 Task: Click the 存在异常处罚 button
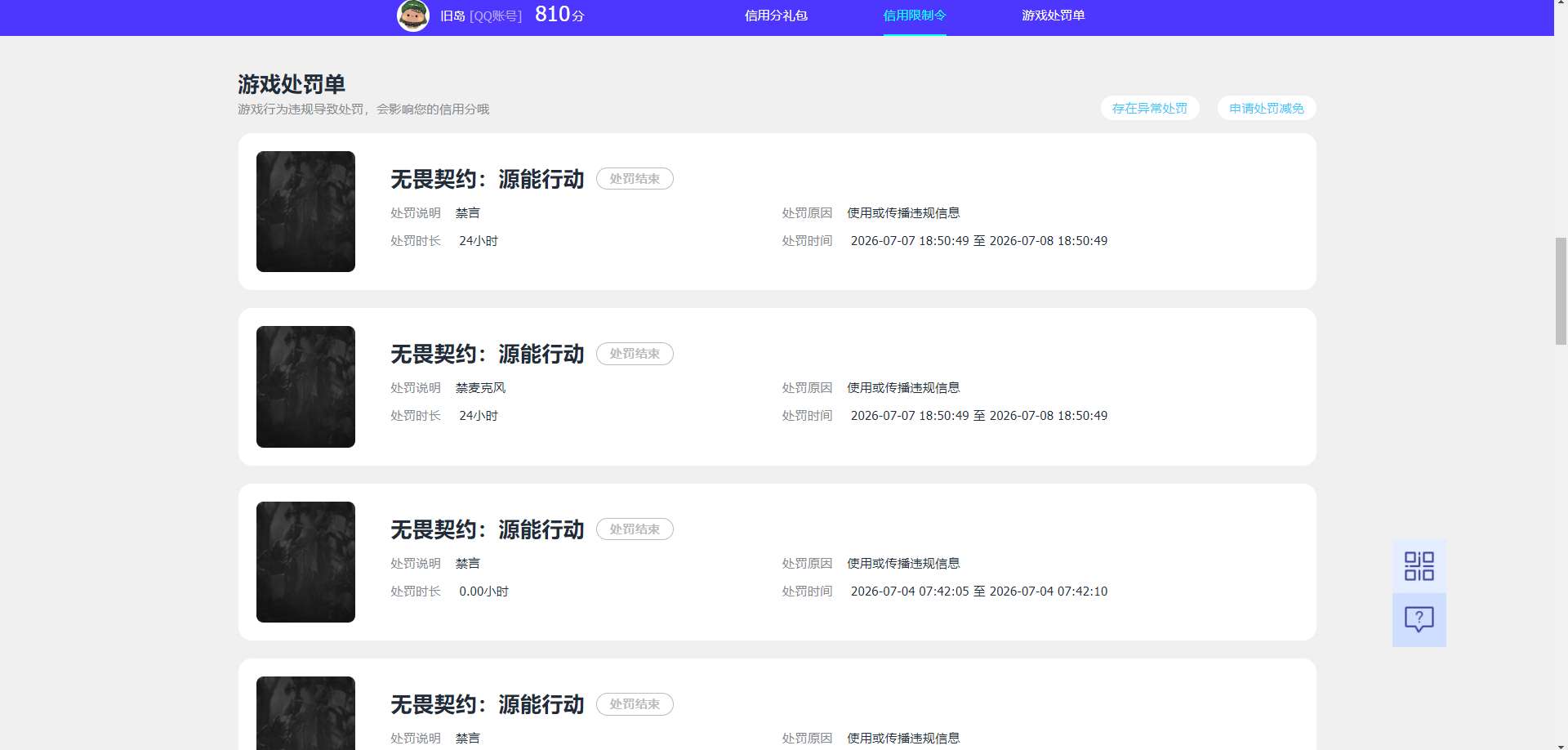click(1150, 108)
